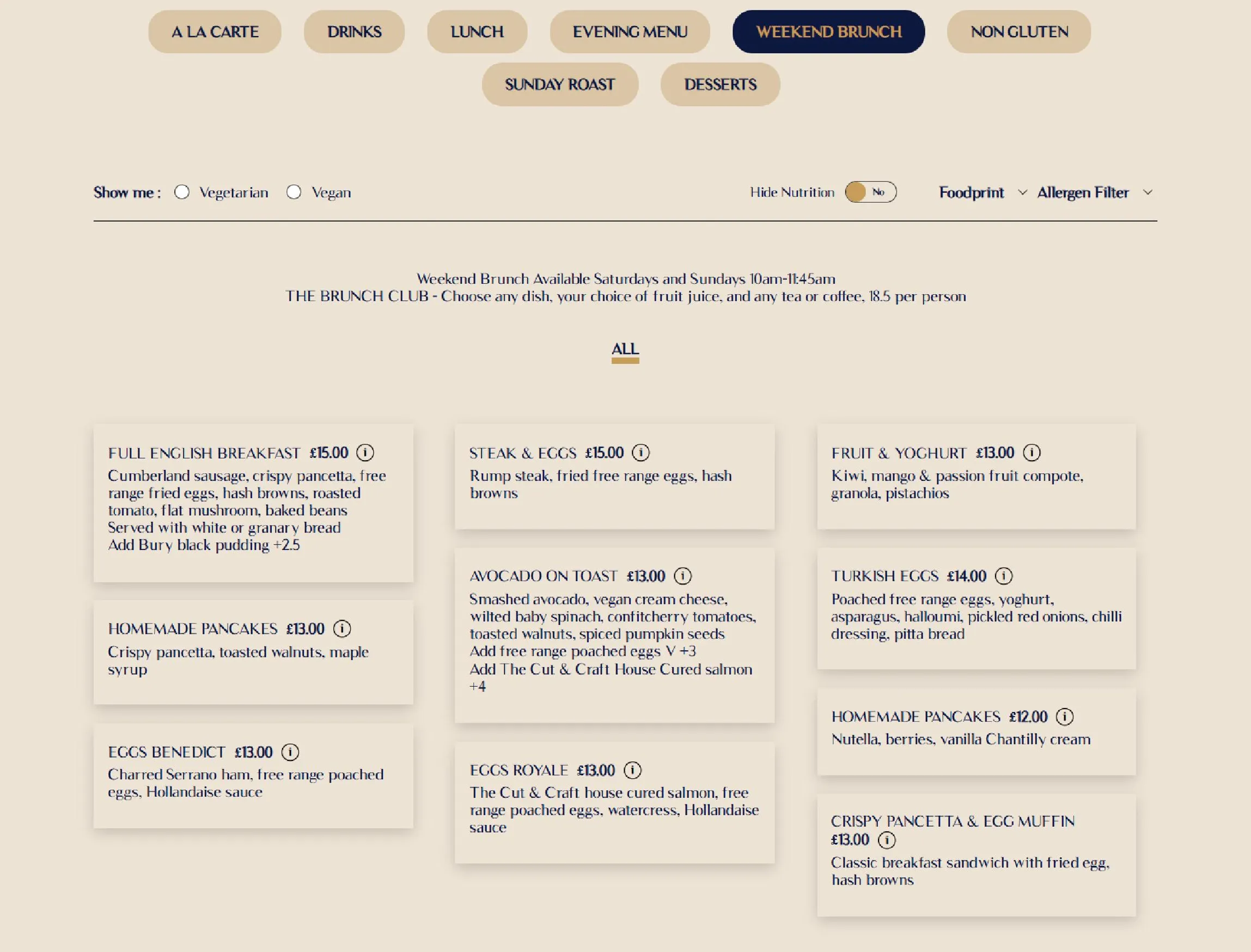Open info icon for Full English Breakfast
This screenshot has width=1251, height=952.
(365, 453)
